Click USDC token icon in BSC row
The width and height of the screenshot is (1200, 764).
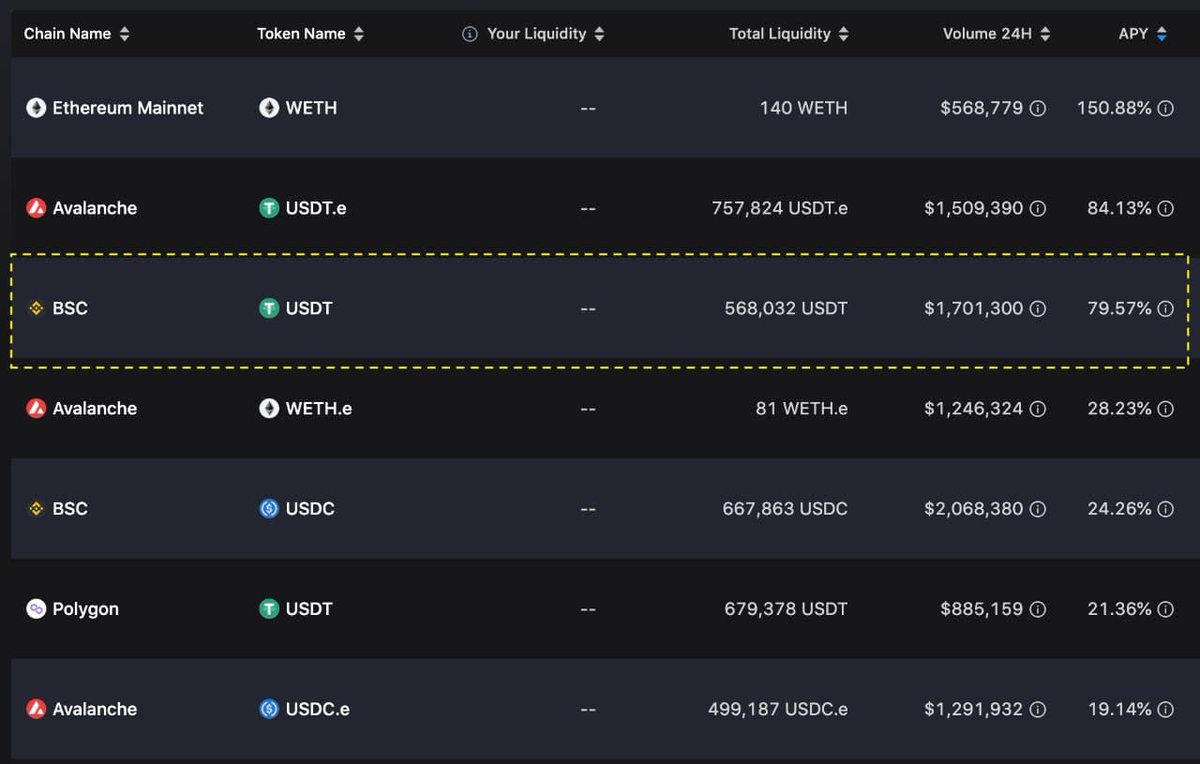tap(269, 509)
